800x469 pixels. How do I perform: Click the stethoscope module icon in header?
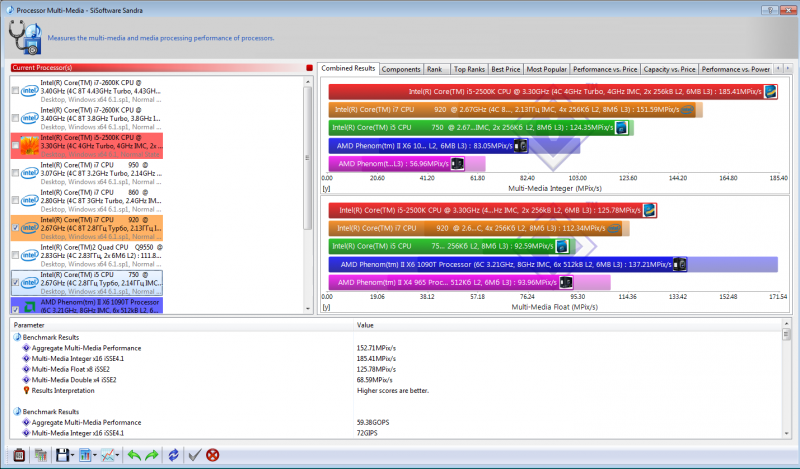click(24, 37)
